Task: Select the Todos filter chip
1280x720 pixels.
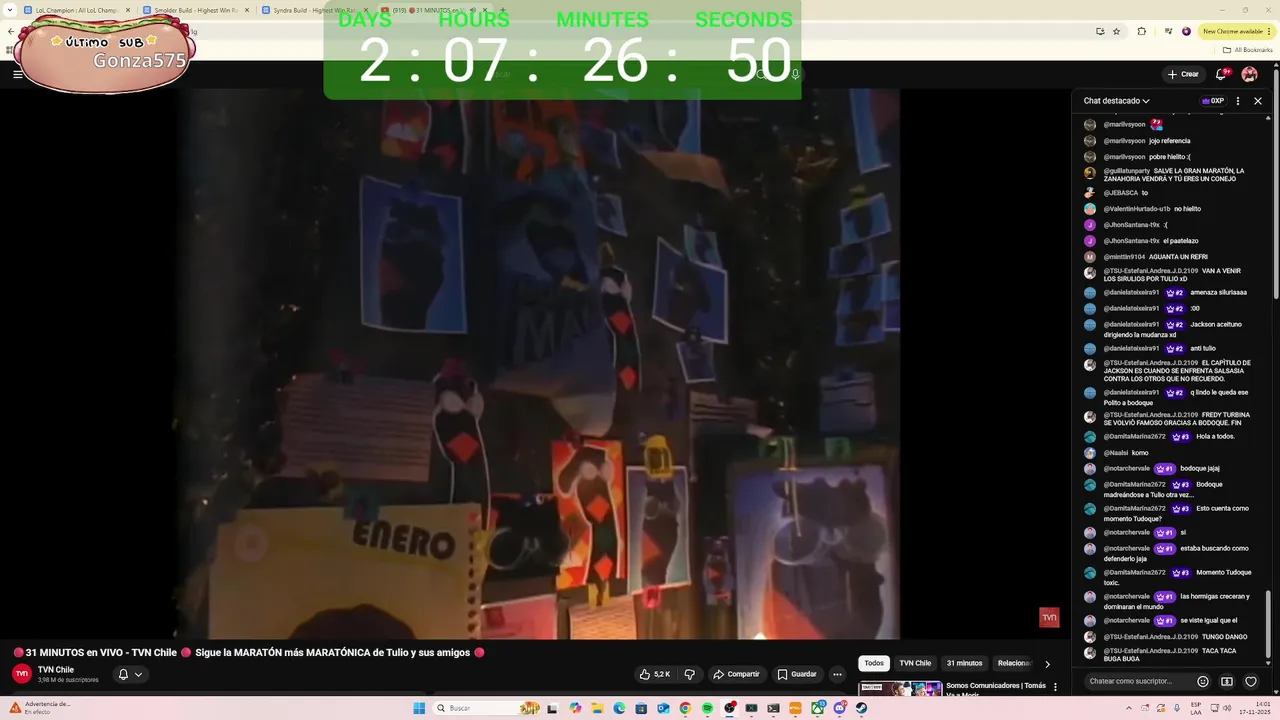Action: (874, 663)
